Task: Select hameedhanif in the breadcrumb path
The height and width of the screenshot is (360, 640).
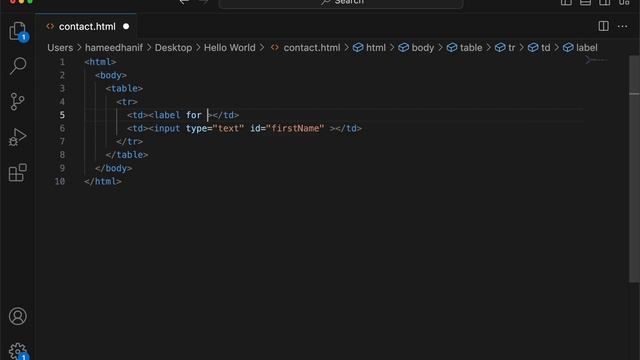Action: tap(114, 48)
